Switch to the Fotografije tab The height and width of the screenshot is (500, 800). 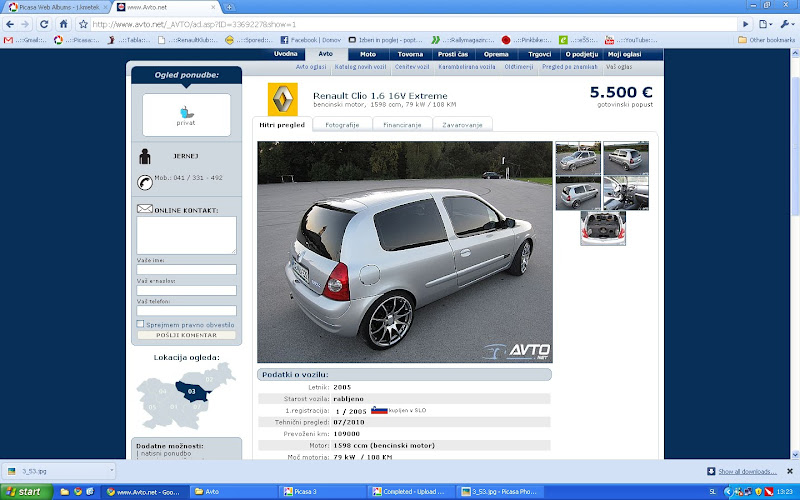coord(342,124)
